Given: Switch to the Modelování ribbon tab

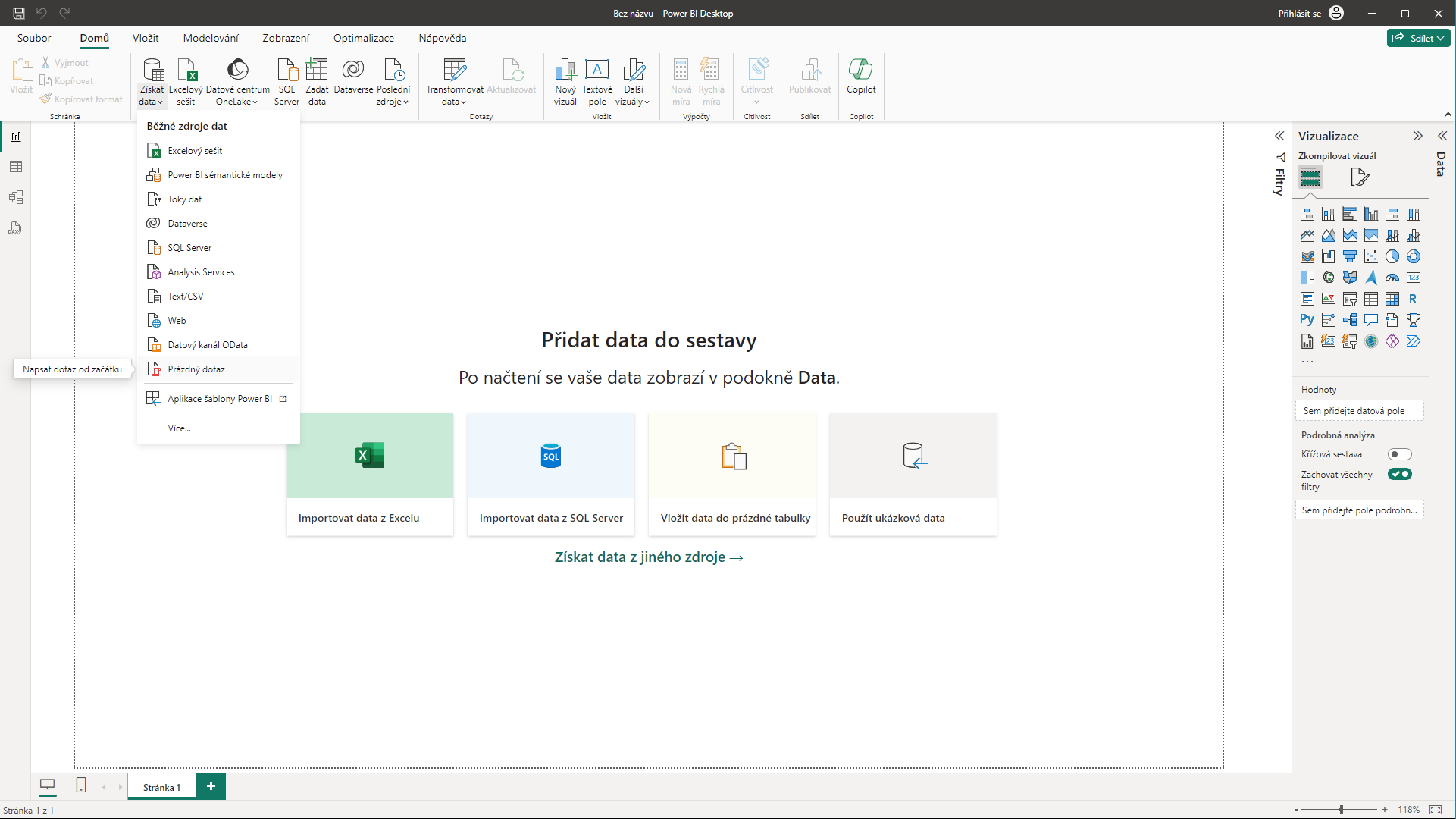Looking at the screenshot, I should (x=211, y=38).
